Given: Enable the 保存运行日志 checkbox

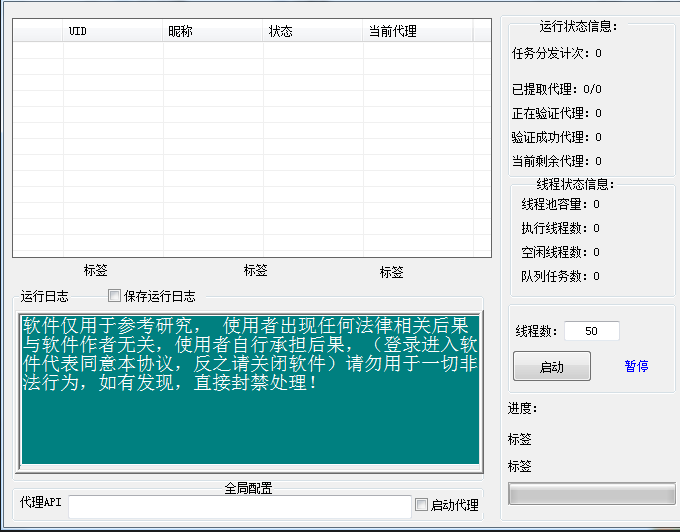Looking at the screenshot, I should pos(114,296).
